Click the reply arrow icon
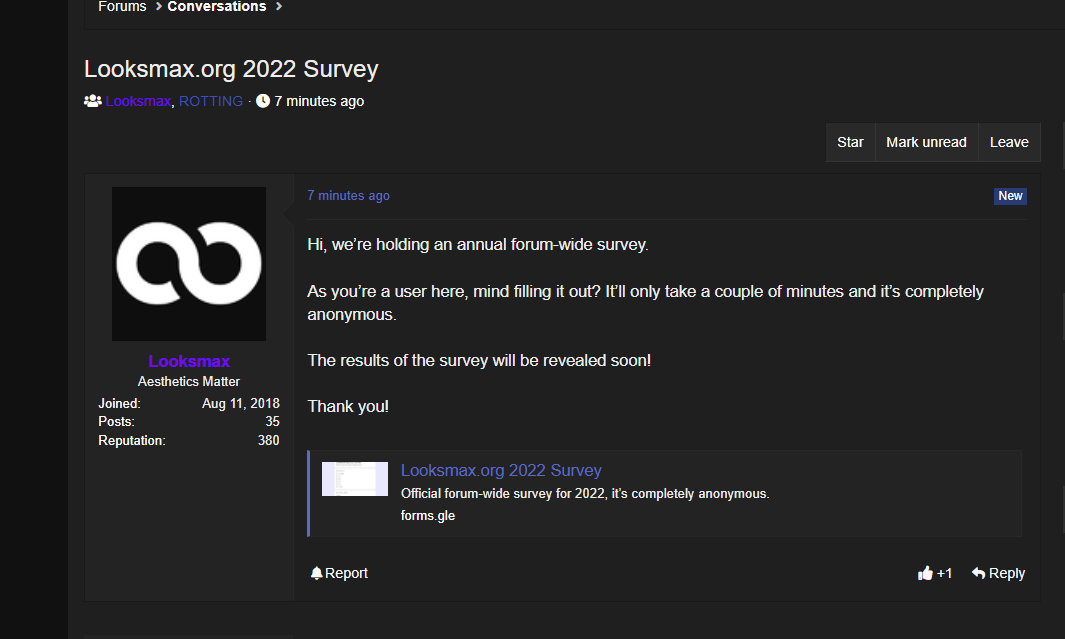1065x639 pixels. 978,573
